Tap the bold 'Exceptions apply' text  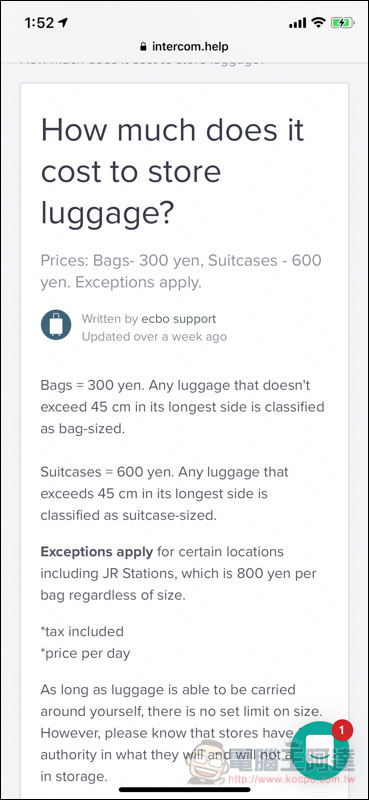click(96, 552)
